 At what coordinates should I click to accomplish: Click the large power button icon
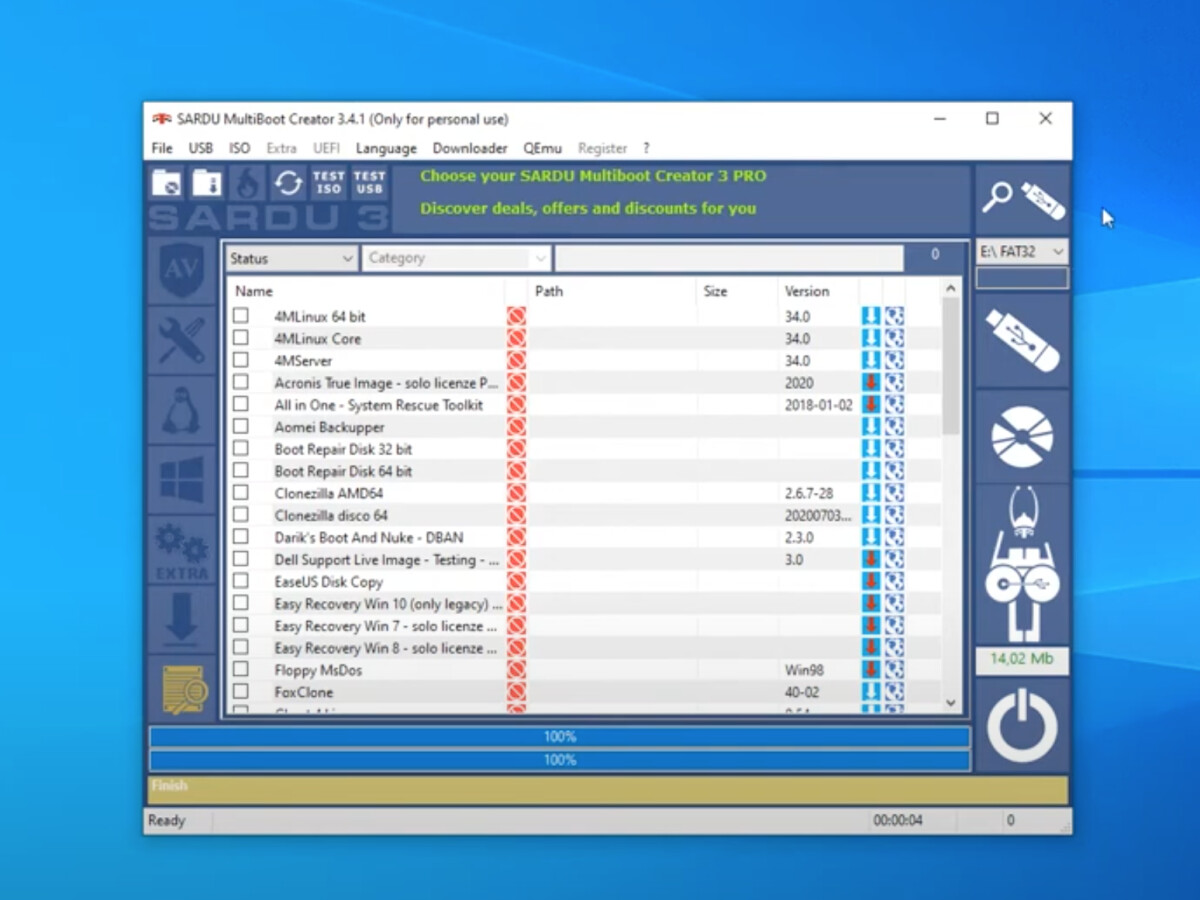click(x=1022, y=727)
